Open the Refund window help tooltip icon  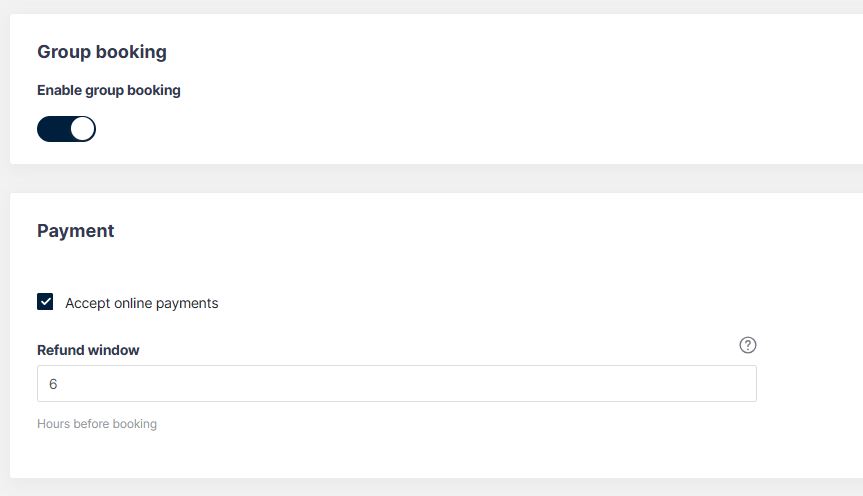click(747, 345)
